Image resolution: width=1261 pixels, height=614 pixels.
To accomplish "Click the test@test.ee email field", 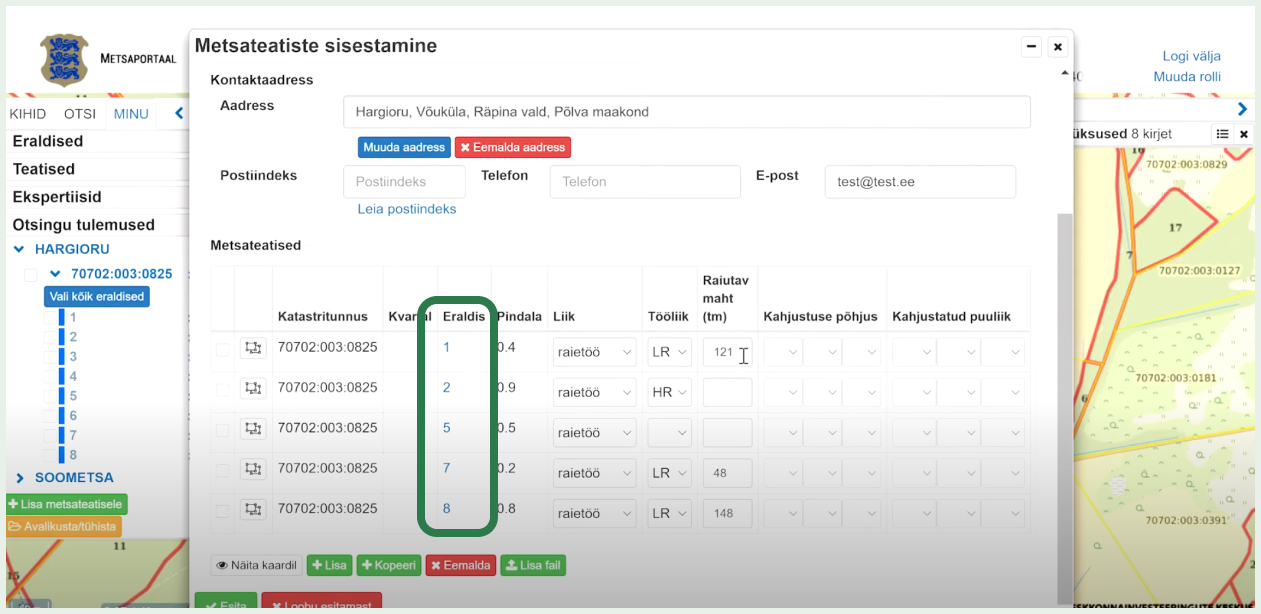I will pos(919,181).
